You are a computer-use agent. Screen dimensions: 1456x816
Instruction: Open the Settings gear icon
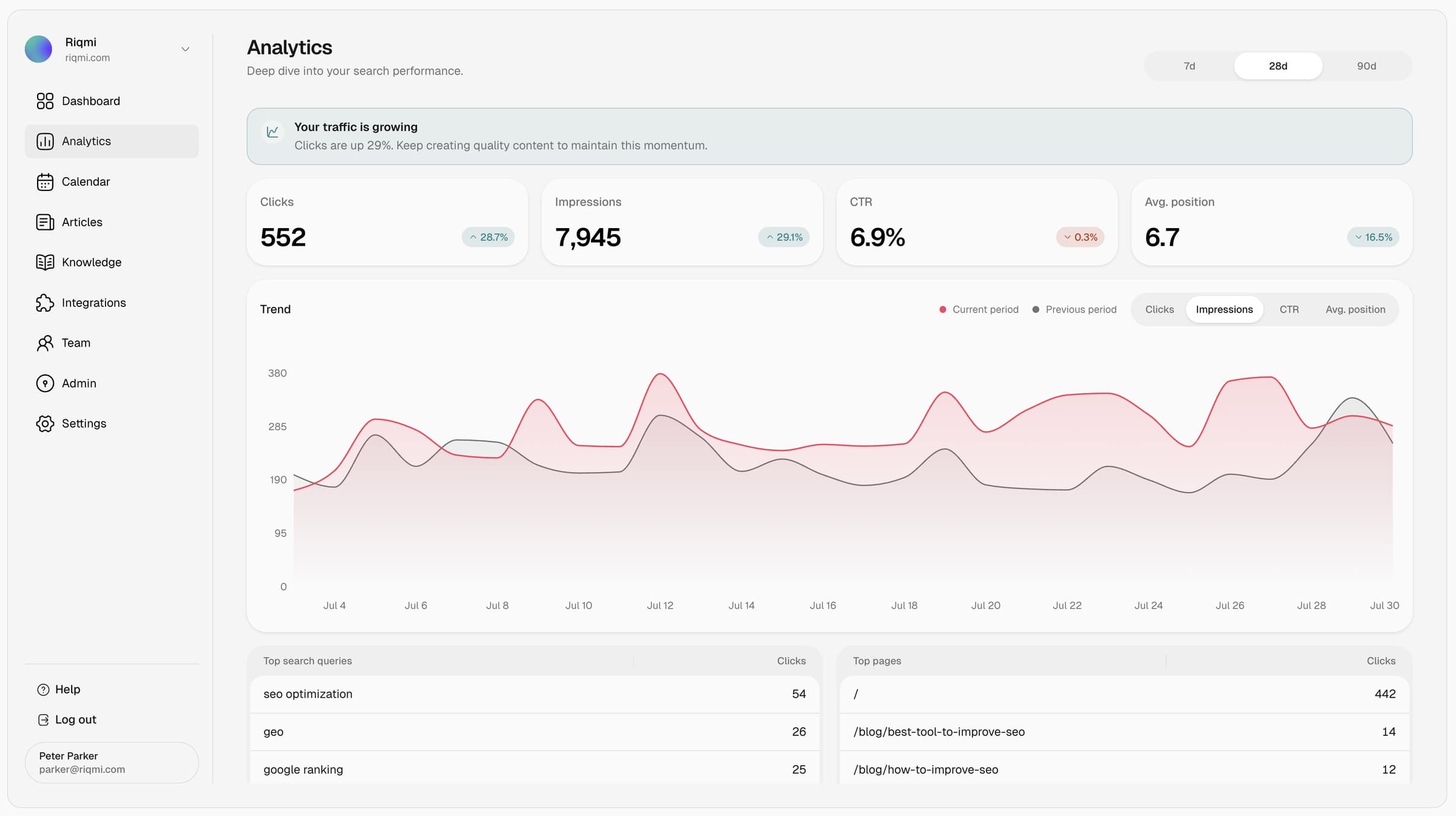[x=45, y=423]
